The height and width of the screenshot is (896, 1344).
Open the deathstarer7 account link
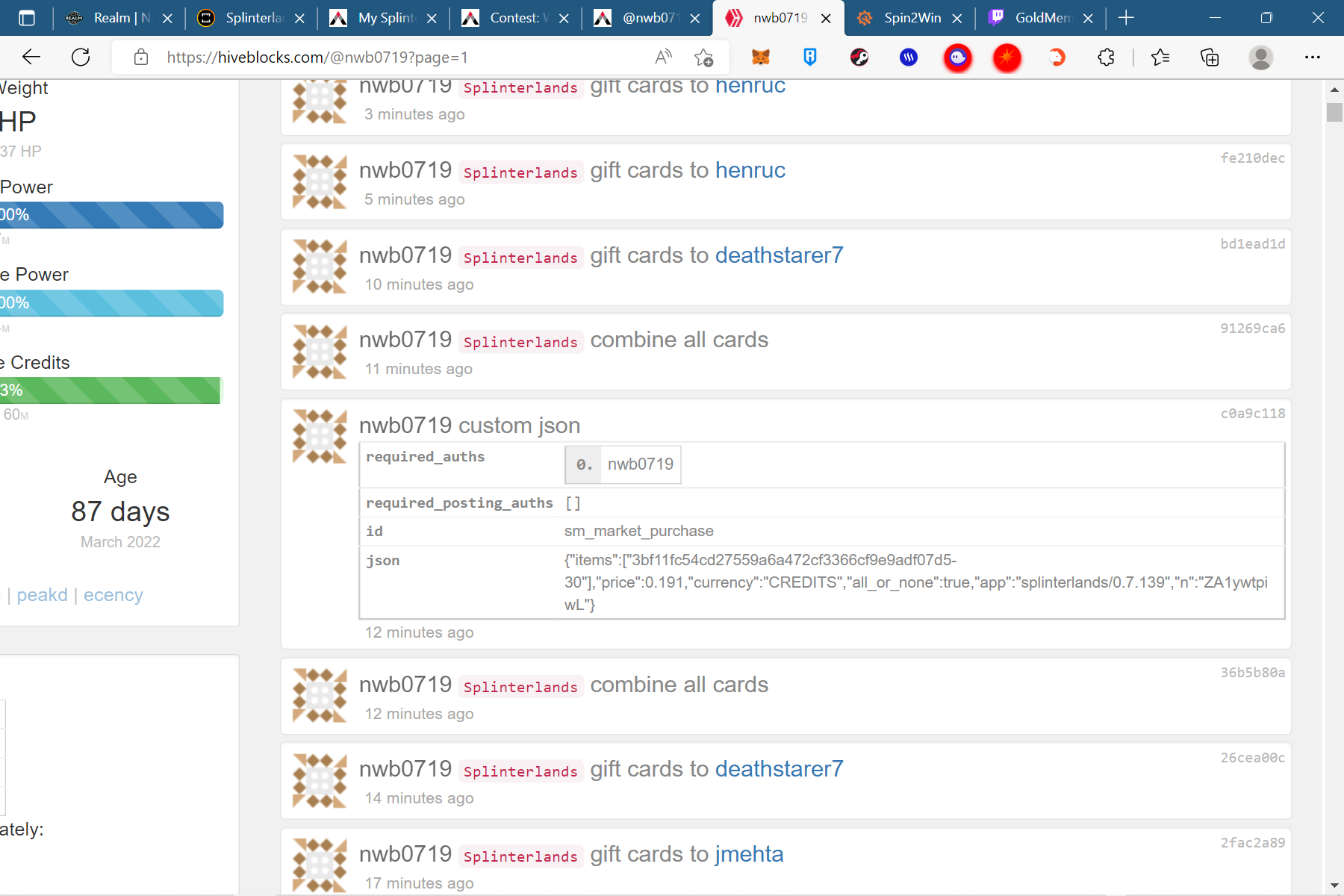point(779,255)
